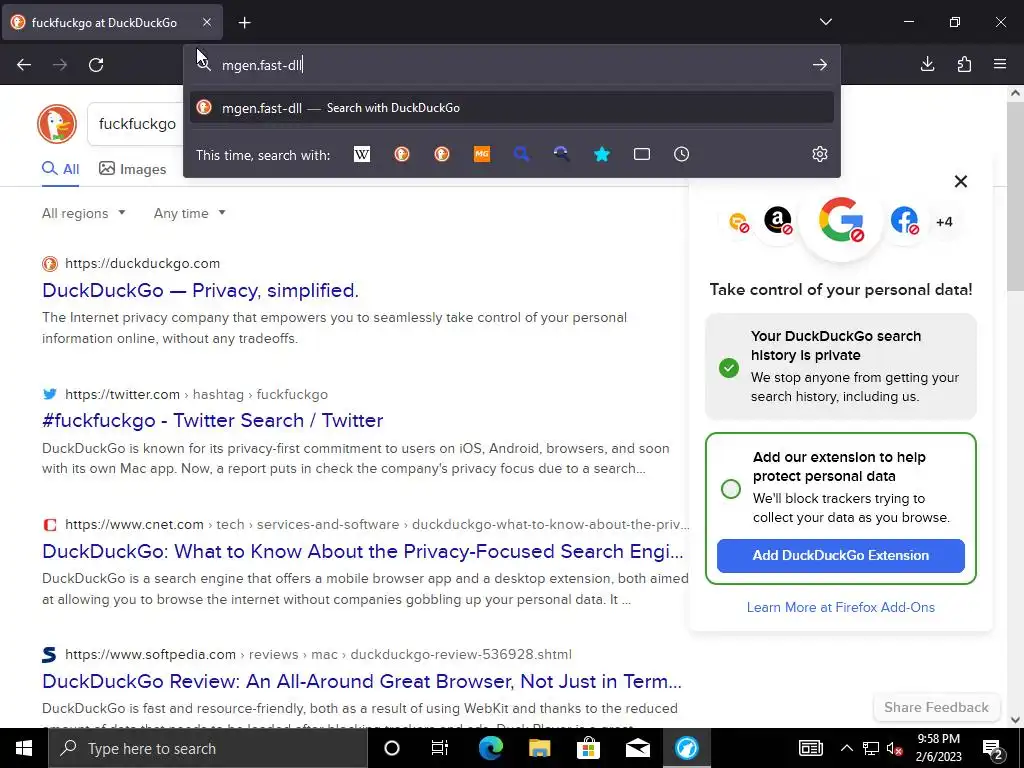Open Learn More at Firefox Add-Ons link
The image size is (1024, 768).
[840, 607]
